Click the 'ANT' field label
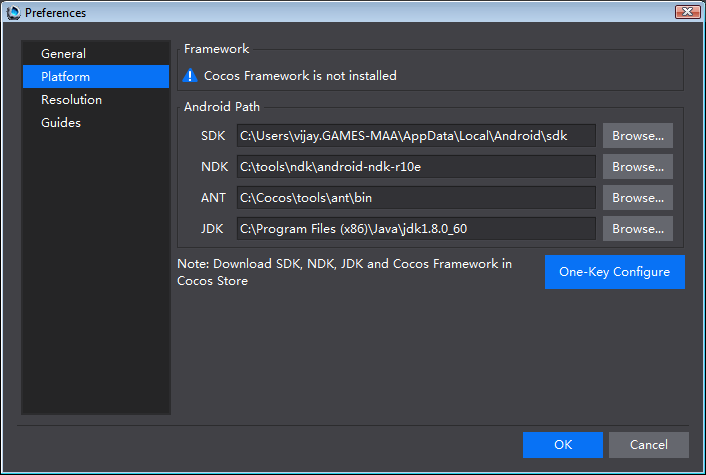Viewport: 706px width, 475px height. pos(213,198)
